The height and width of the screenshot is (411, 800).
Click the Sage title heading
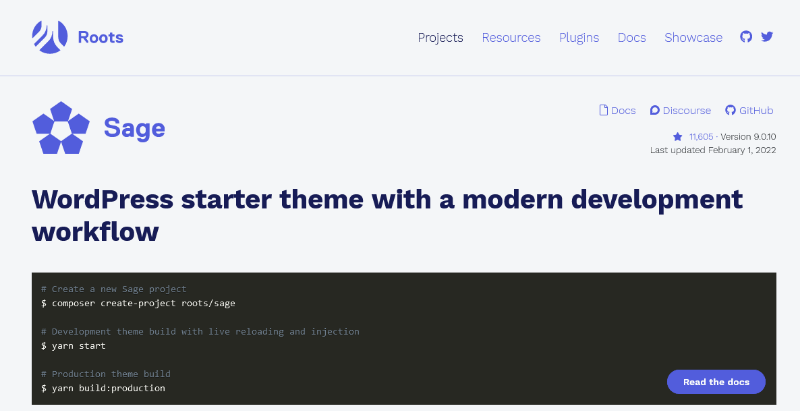click(135, 127)
